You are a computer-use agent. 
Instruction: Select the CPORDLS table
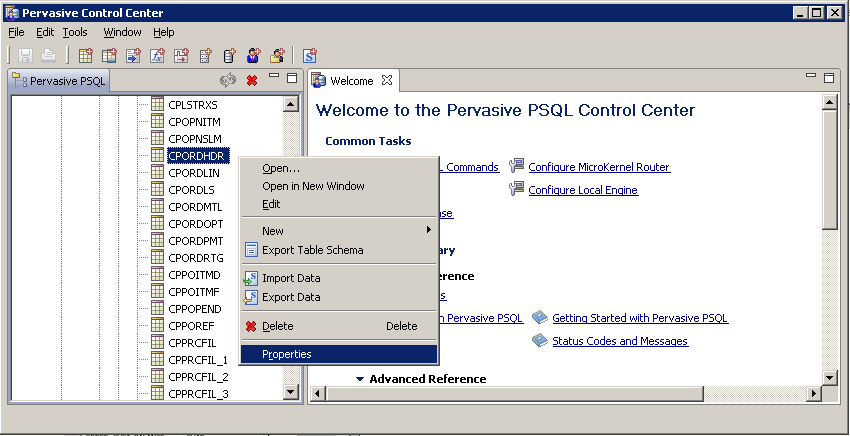(191, 190)
